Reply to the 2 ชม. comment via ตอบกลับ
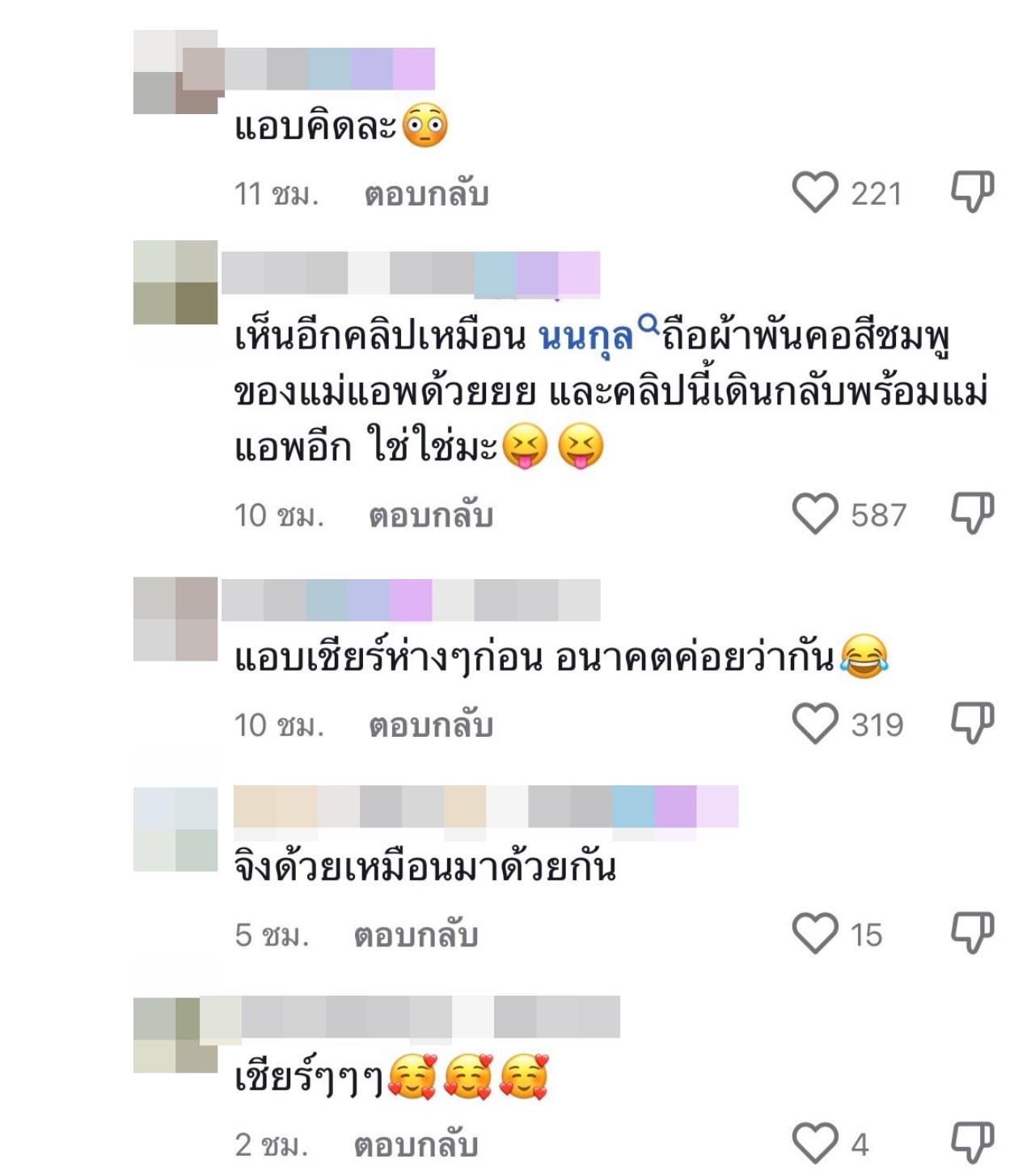The width and height of the screenshot is (1035, 1176). point(416,1144)
